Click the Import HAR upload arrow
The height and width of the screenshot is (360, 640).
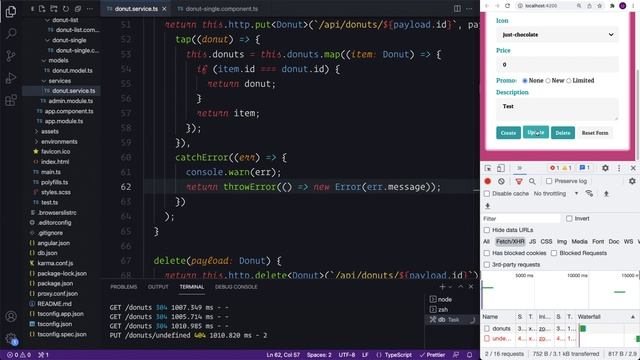[606, 193]
